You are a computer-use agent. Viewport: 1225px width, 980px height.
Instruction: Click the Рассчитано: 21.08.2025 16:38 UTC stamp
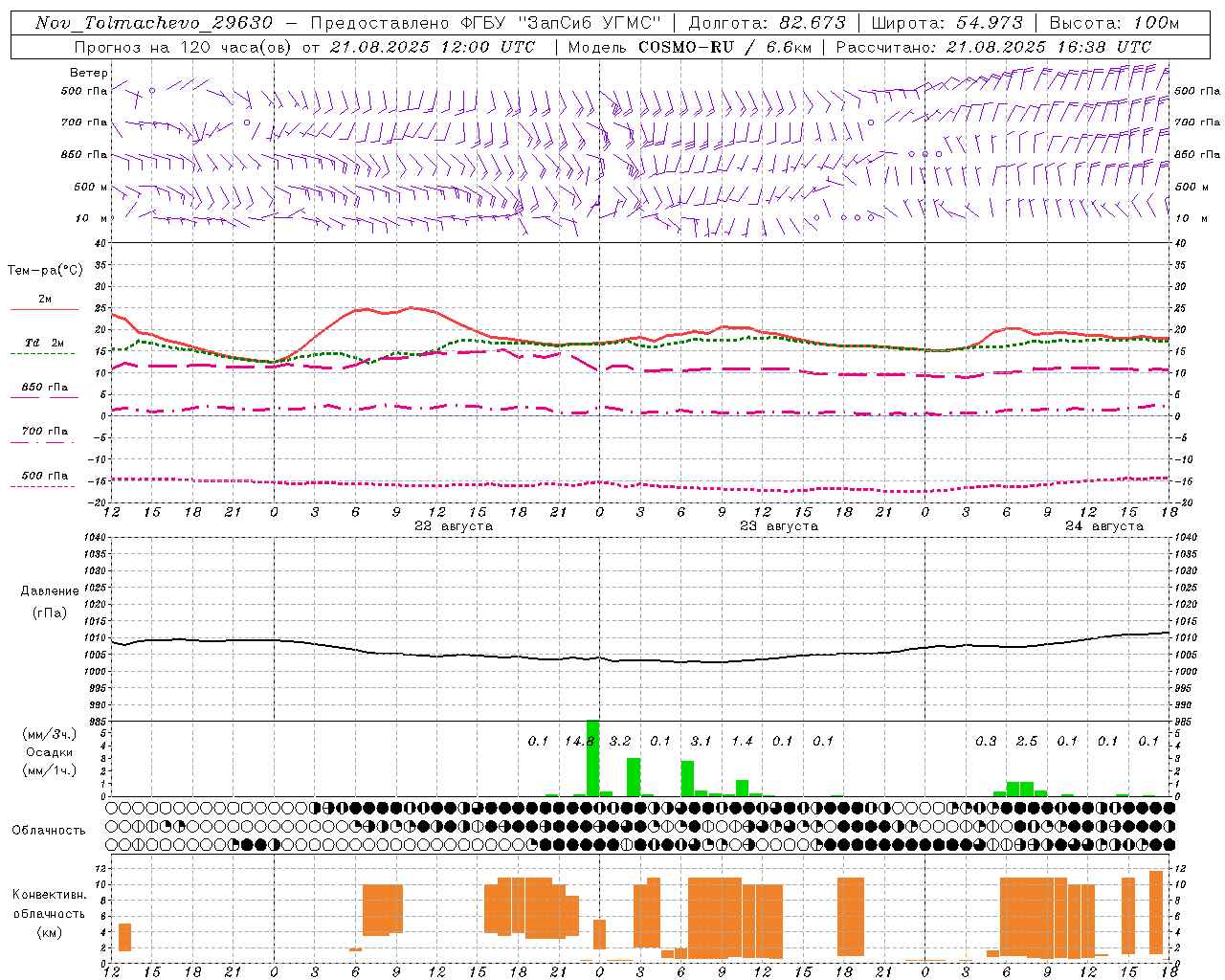click(x=993, y=47)
